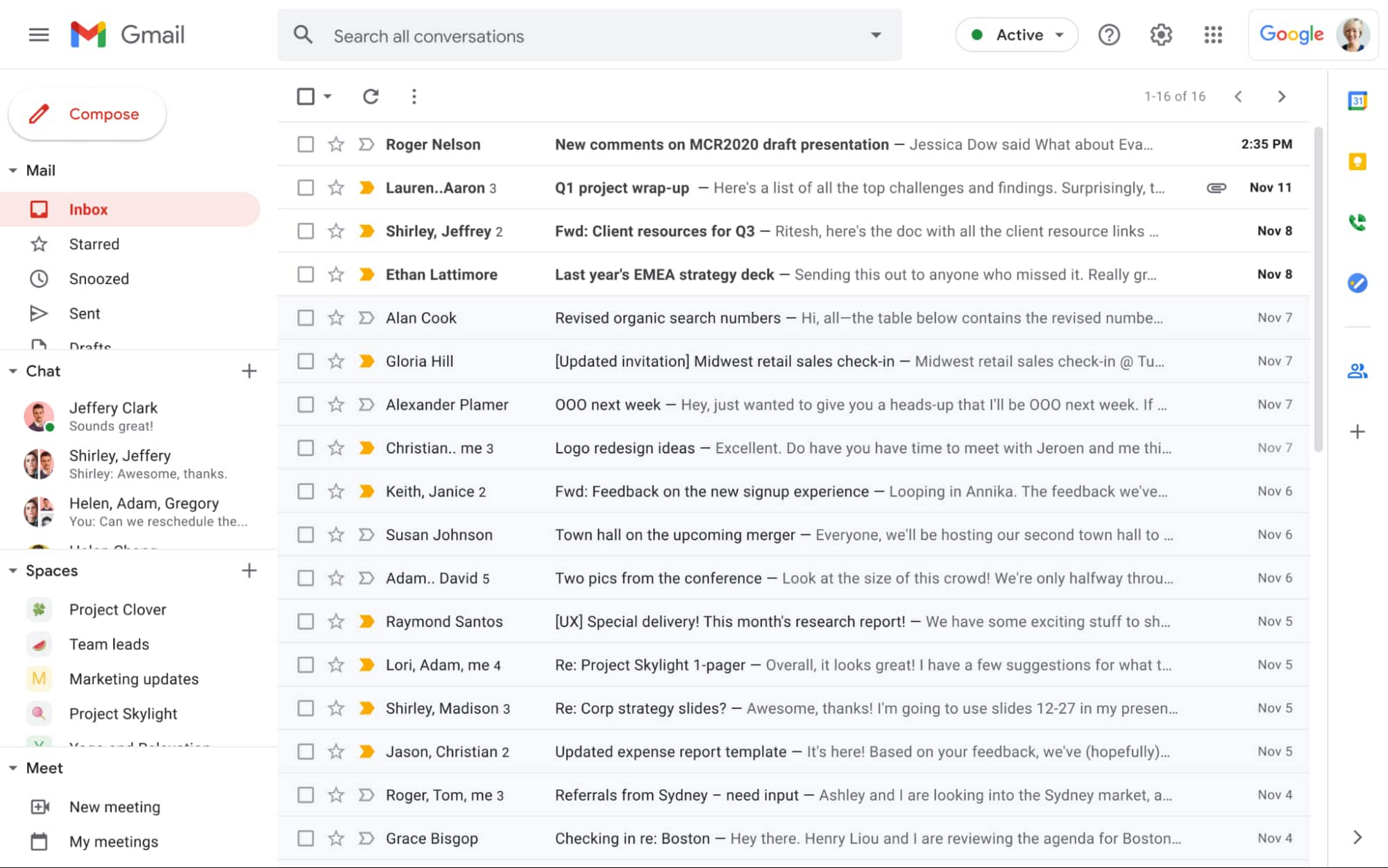Select the Ethan Lattimore email checkbox

tap(305, 275)
